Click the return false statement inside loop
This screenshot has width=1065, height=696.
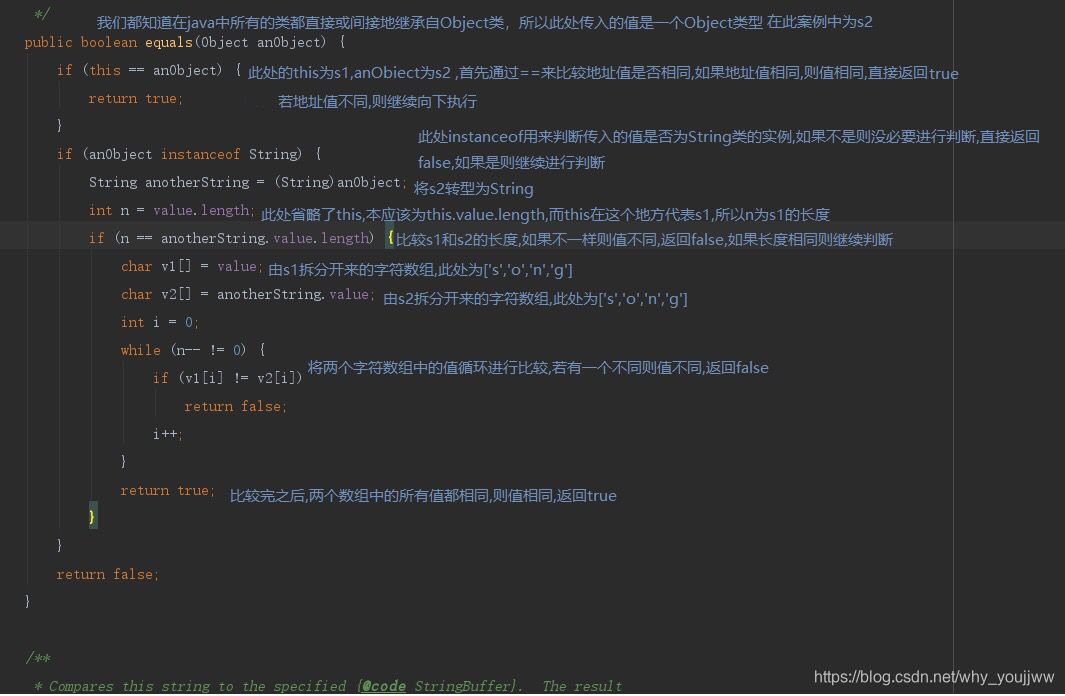tap(236, 406)
